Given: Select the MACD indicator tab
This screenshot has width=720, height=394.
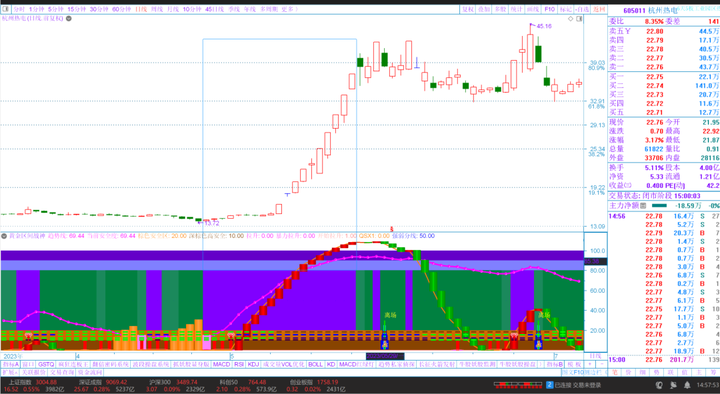Looking at the screenshot, I should 221,364.
